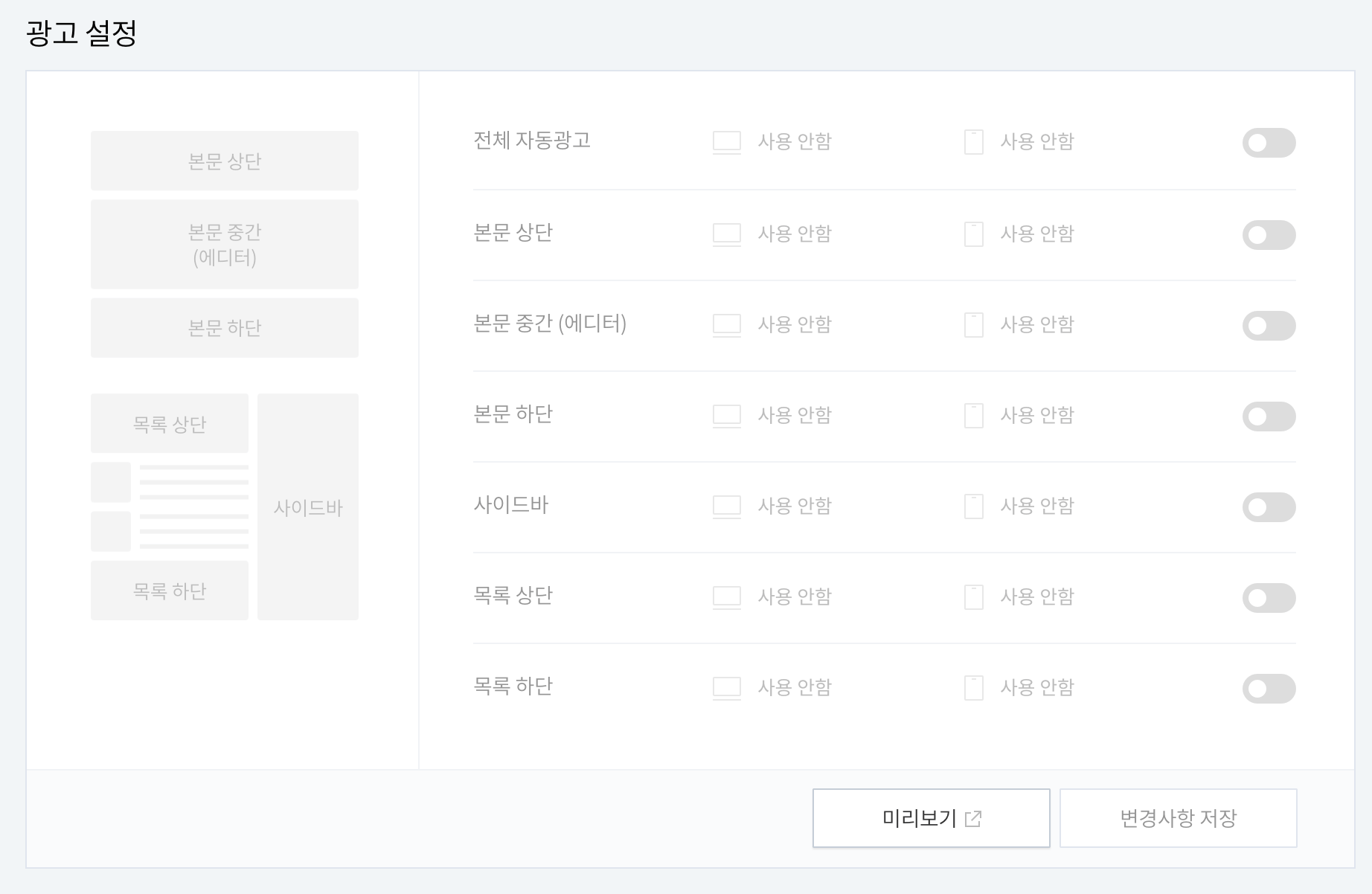Select the mobile icon in 본문 중간 (에디터) row
This screenshot has width=1372, height=894.
click(973, 324)
